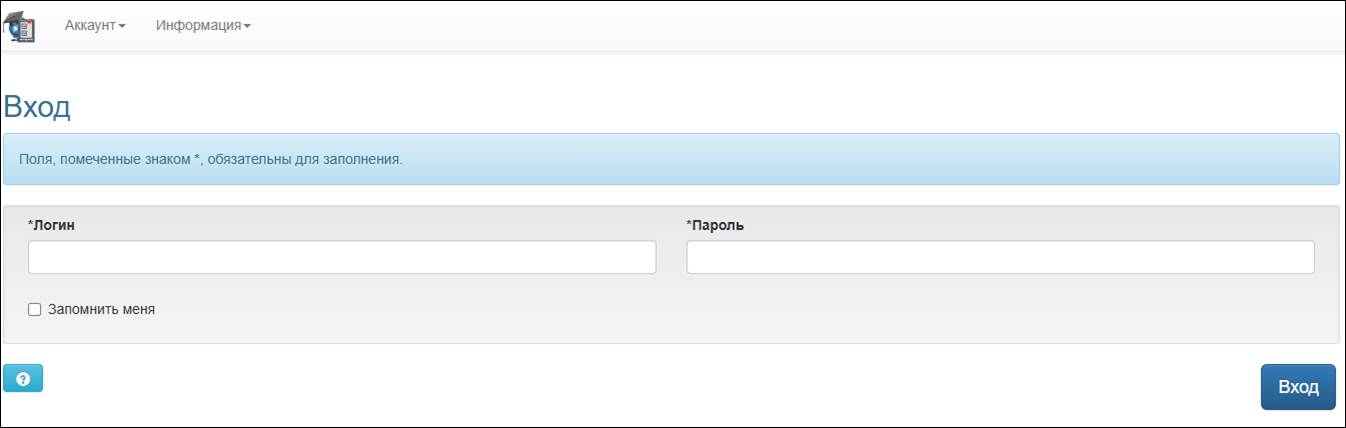Open the Информация menu
The width and height of the screenshot is (1346, 428).
tap(198, 26)
